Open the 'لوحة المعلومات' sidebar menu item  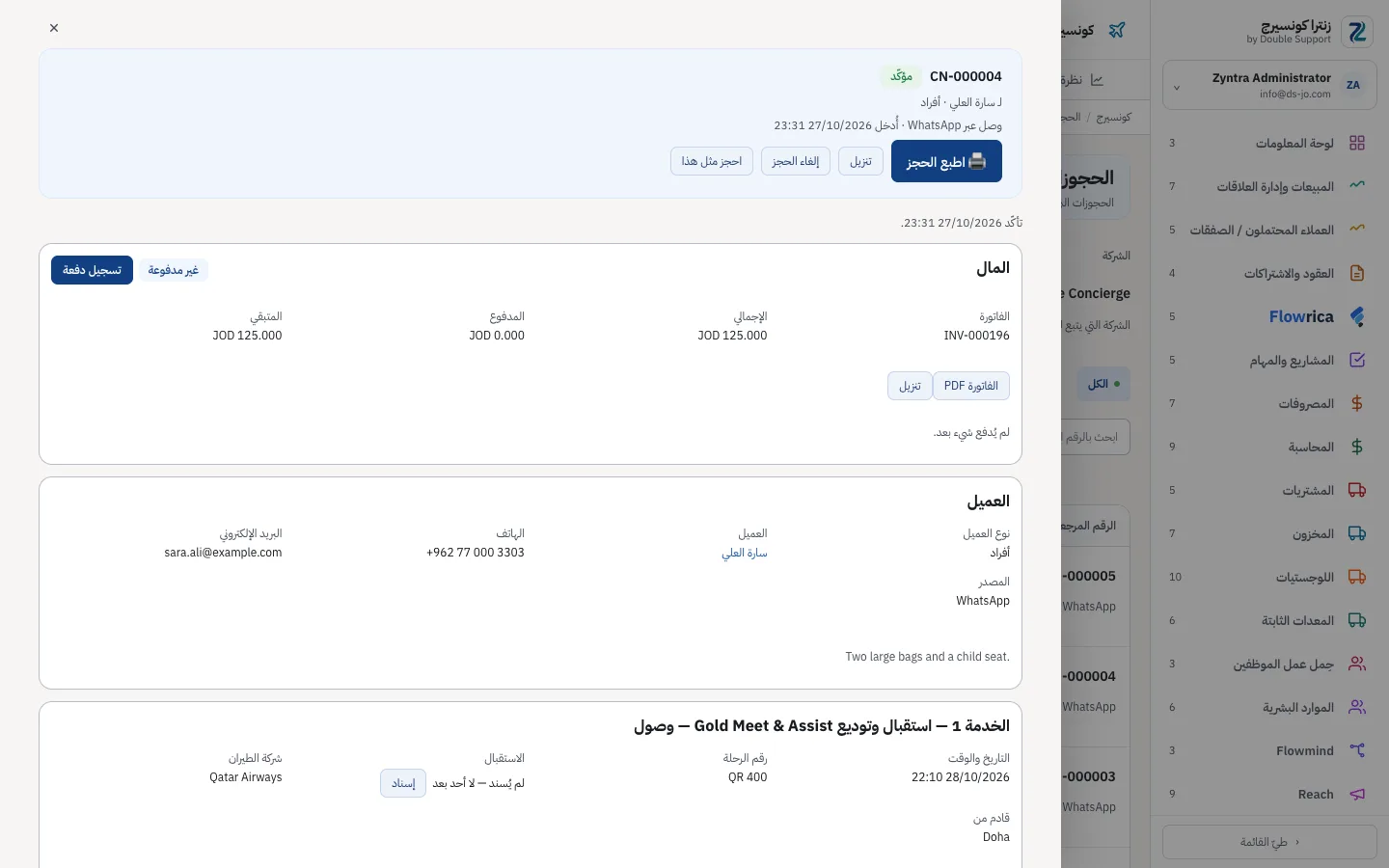(1269, 143)
